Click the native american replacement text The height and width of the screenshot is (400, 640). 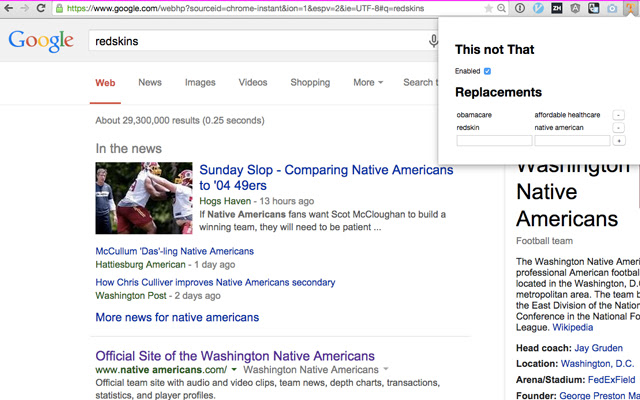559,128
